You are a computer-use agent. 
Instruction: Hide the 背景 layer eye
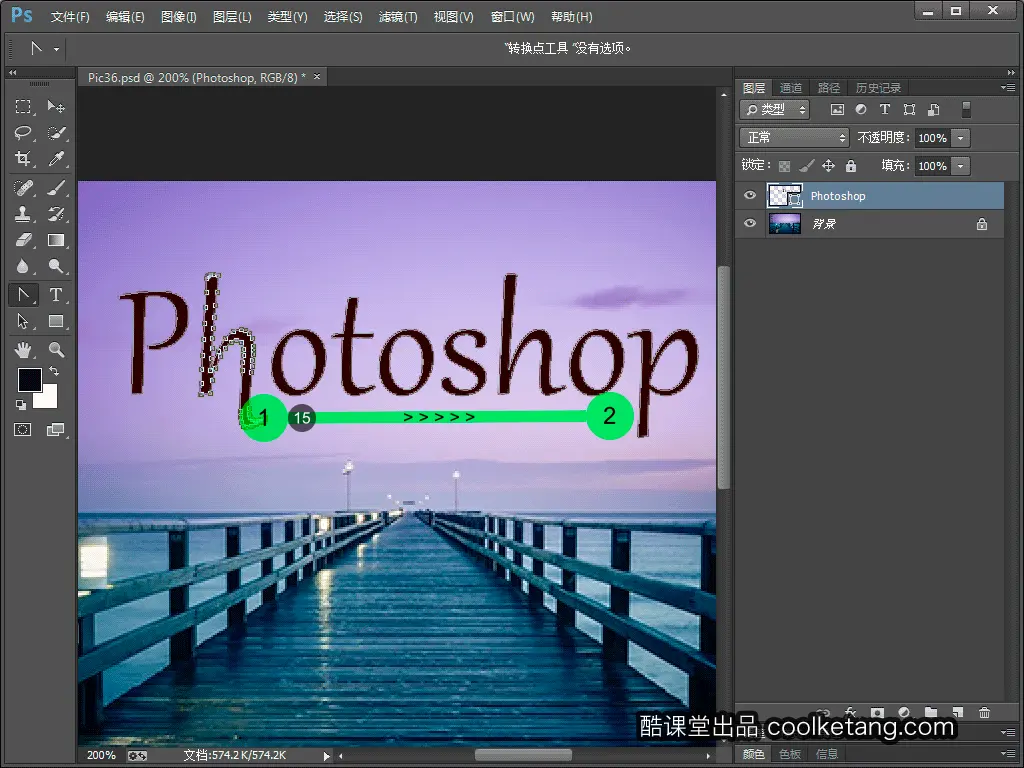click(750, 223)
